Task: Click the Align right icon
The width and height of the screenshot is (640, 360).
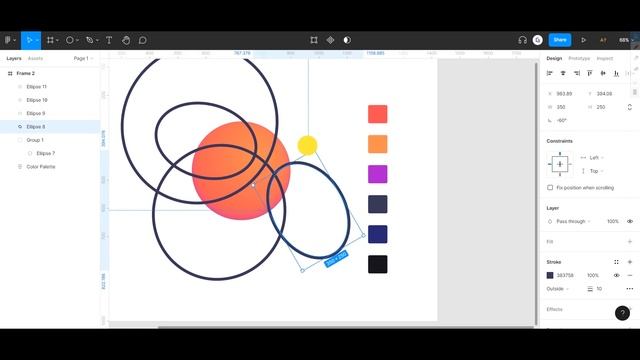Action: [x=576, y=73]
